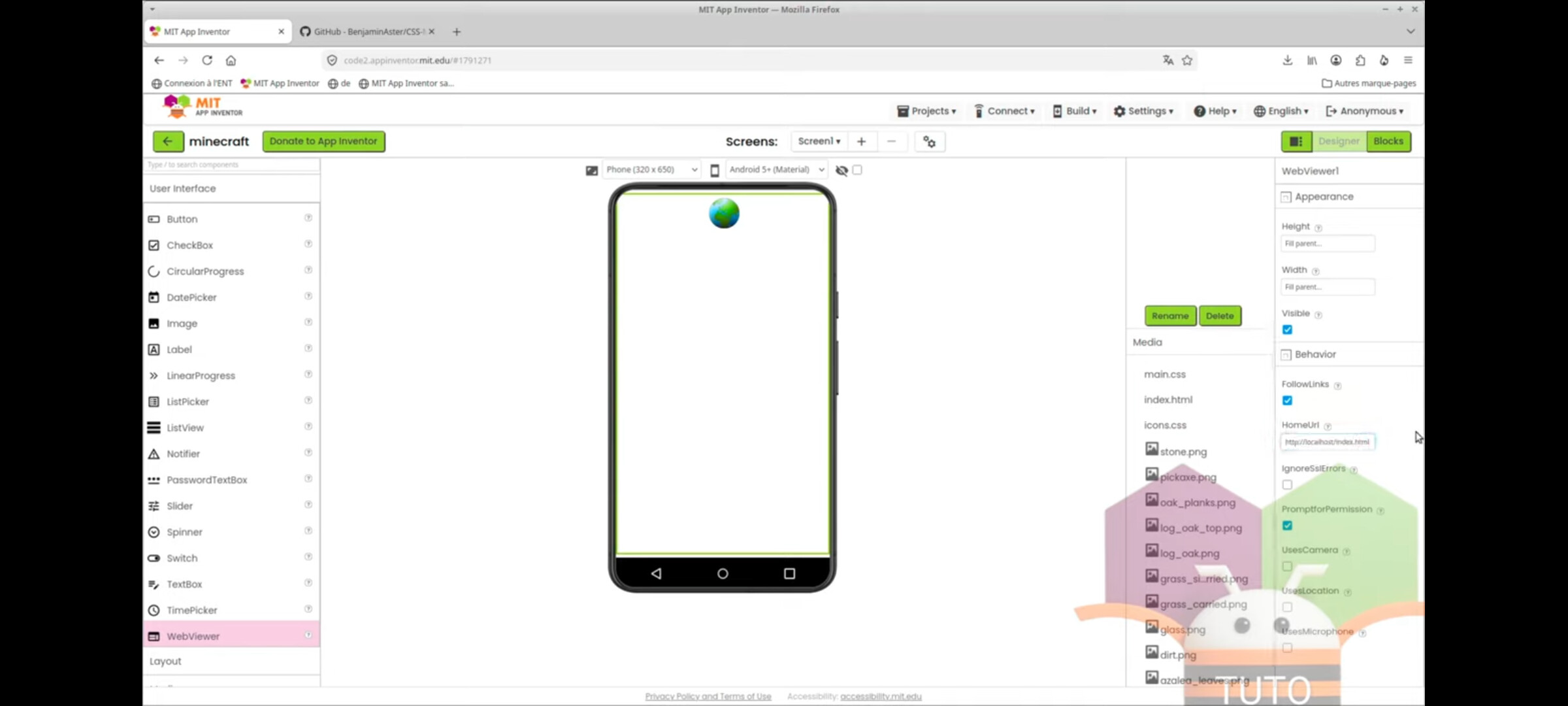Bookmark this page with star icon

tap(1187, 60)
